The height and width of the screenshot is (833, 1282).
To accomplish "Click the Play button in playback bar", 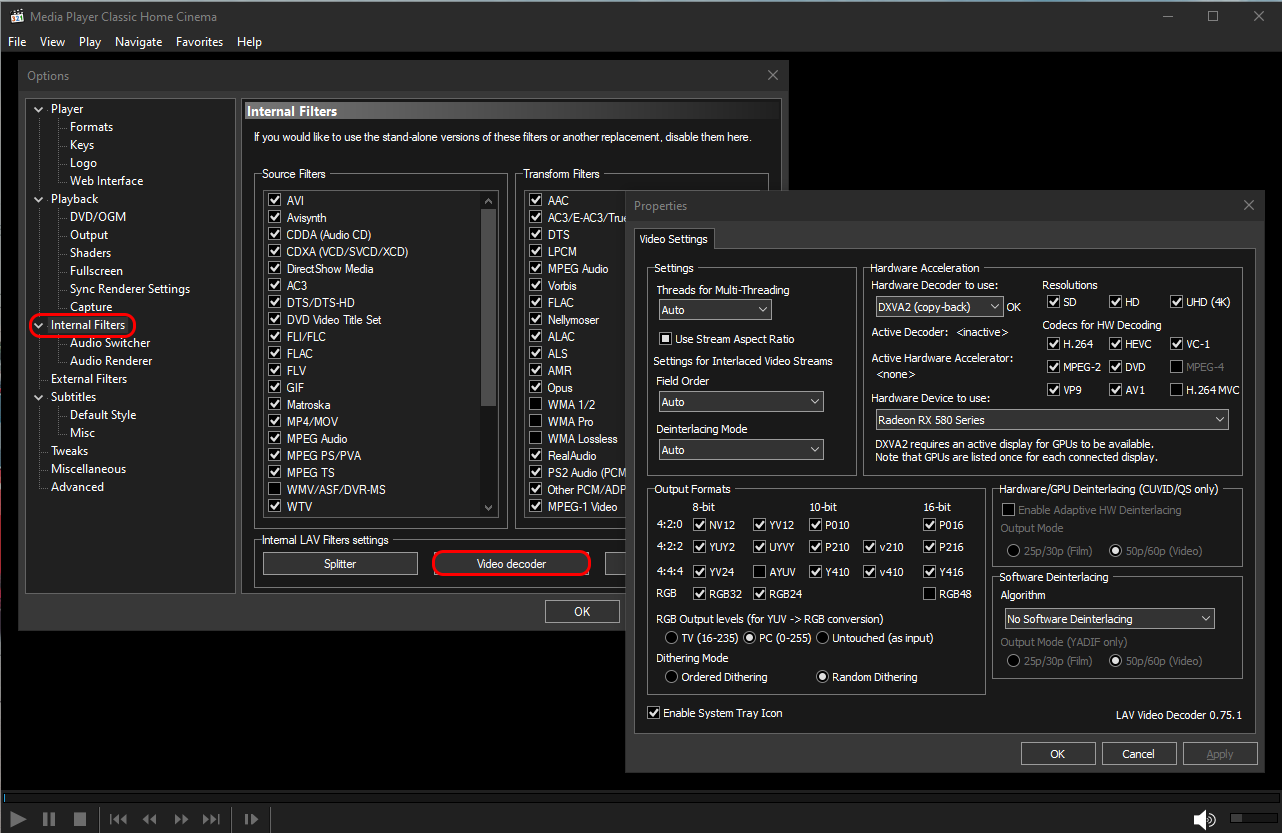I will coord(18,819).
